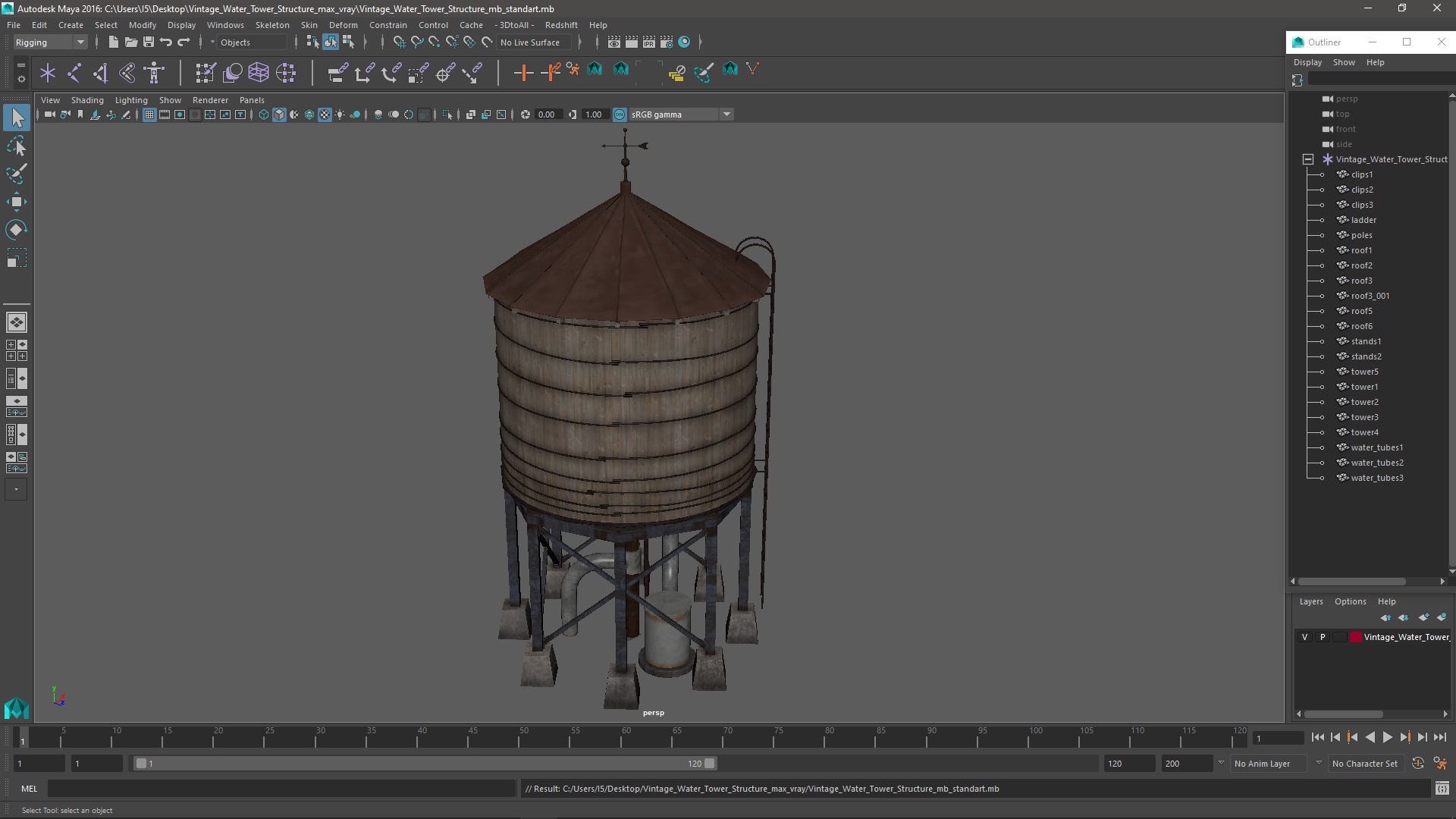Click the Create Joint shelf icon
Viewport: 1456px width, 819px height.
[x=74, y=73]
